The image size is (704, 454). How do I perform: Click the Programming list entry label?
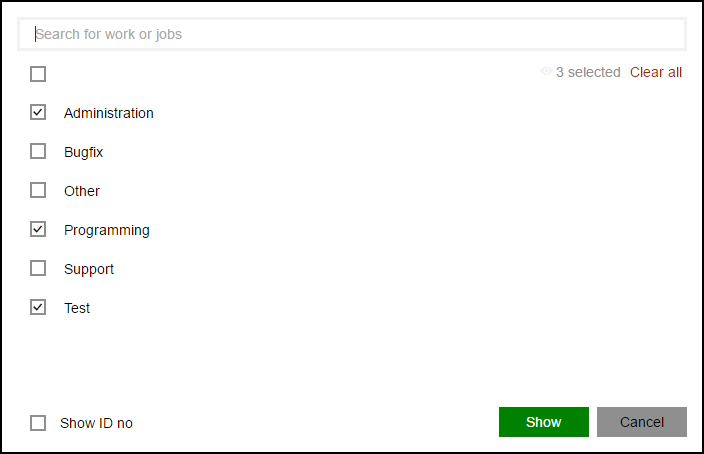107,230
